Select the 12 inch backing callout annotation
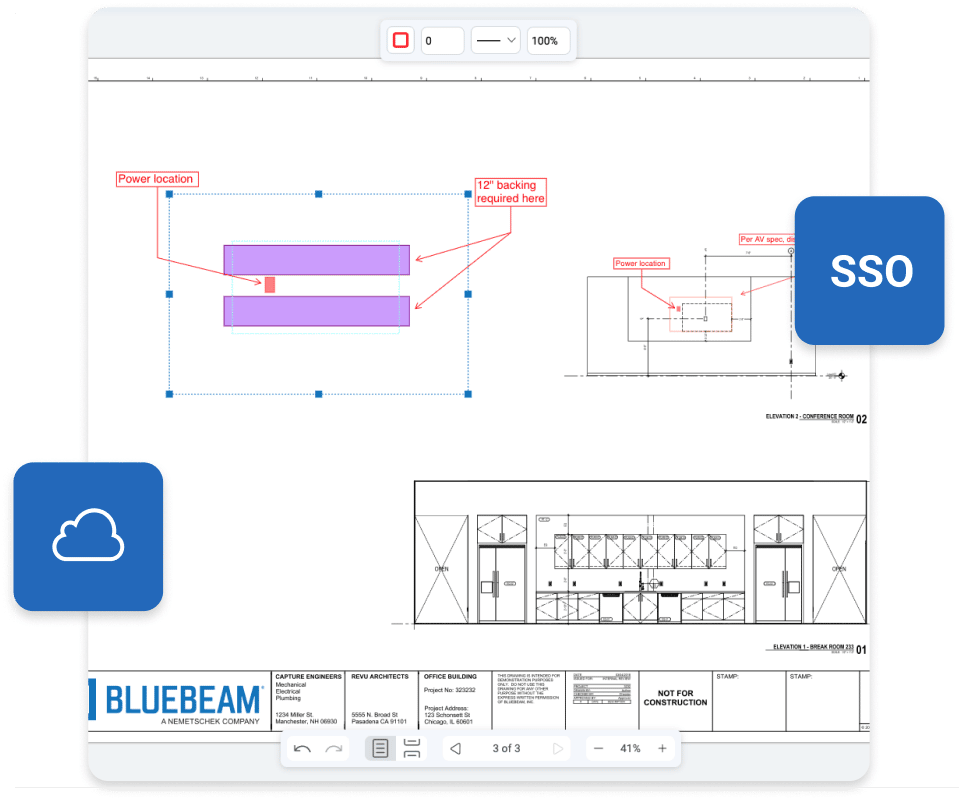The height and width of the screenshot is (799, 959). (x=509, y=191)
